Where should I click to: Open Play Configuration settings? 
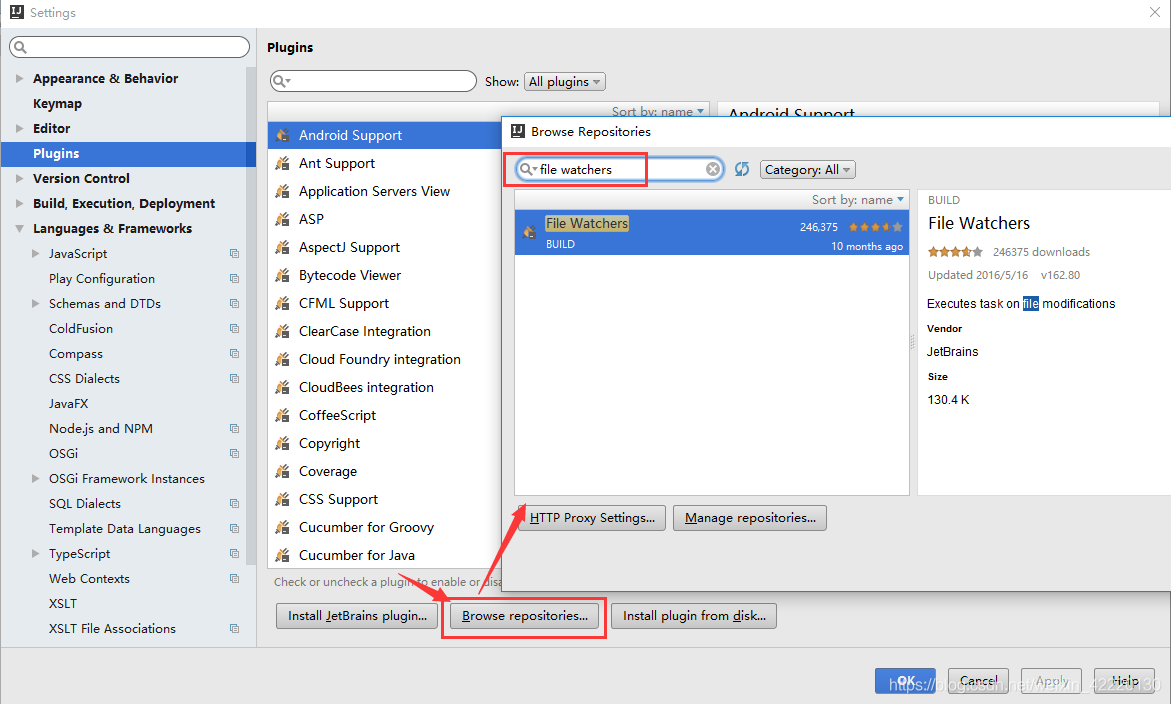[x=102, y=278]
